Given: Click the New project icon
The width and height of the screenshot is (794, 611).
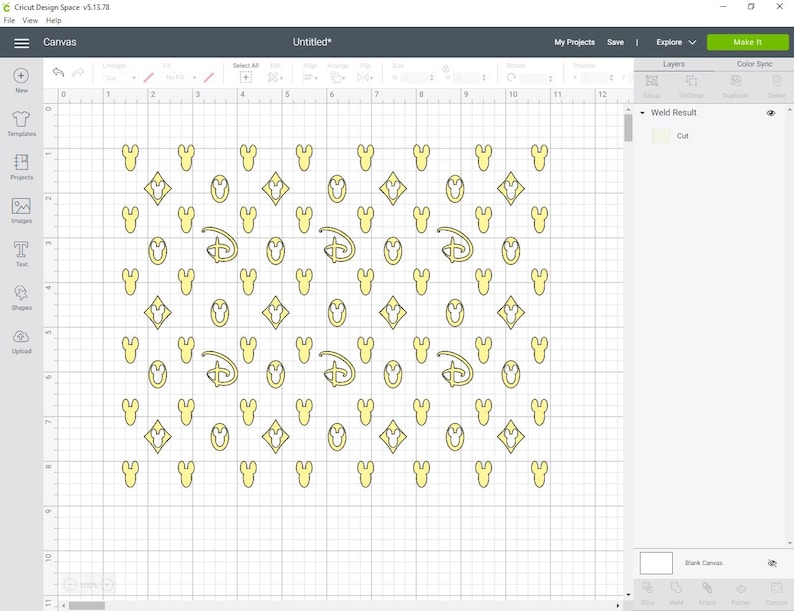Looking at the screenshot, I should [21, 75].
